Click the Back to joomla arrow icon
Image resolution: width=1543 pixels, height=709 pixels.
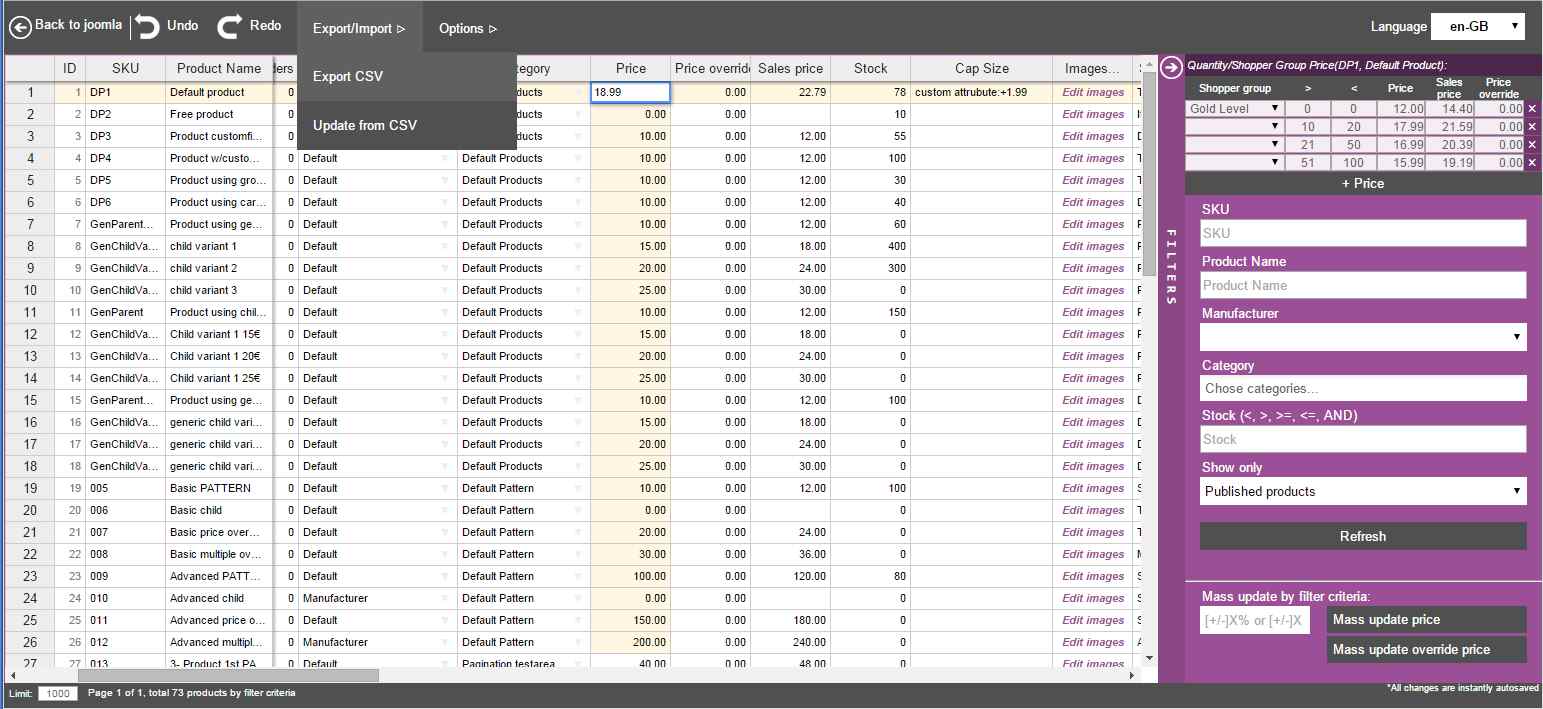20,27
